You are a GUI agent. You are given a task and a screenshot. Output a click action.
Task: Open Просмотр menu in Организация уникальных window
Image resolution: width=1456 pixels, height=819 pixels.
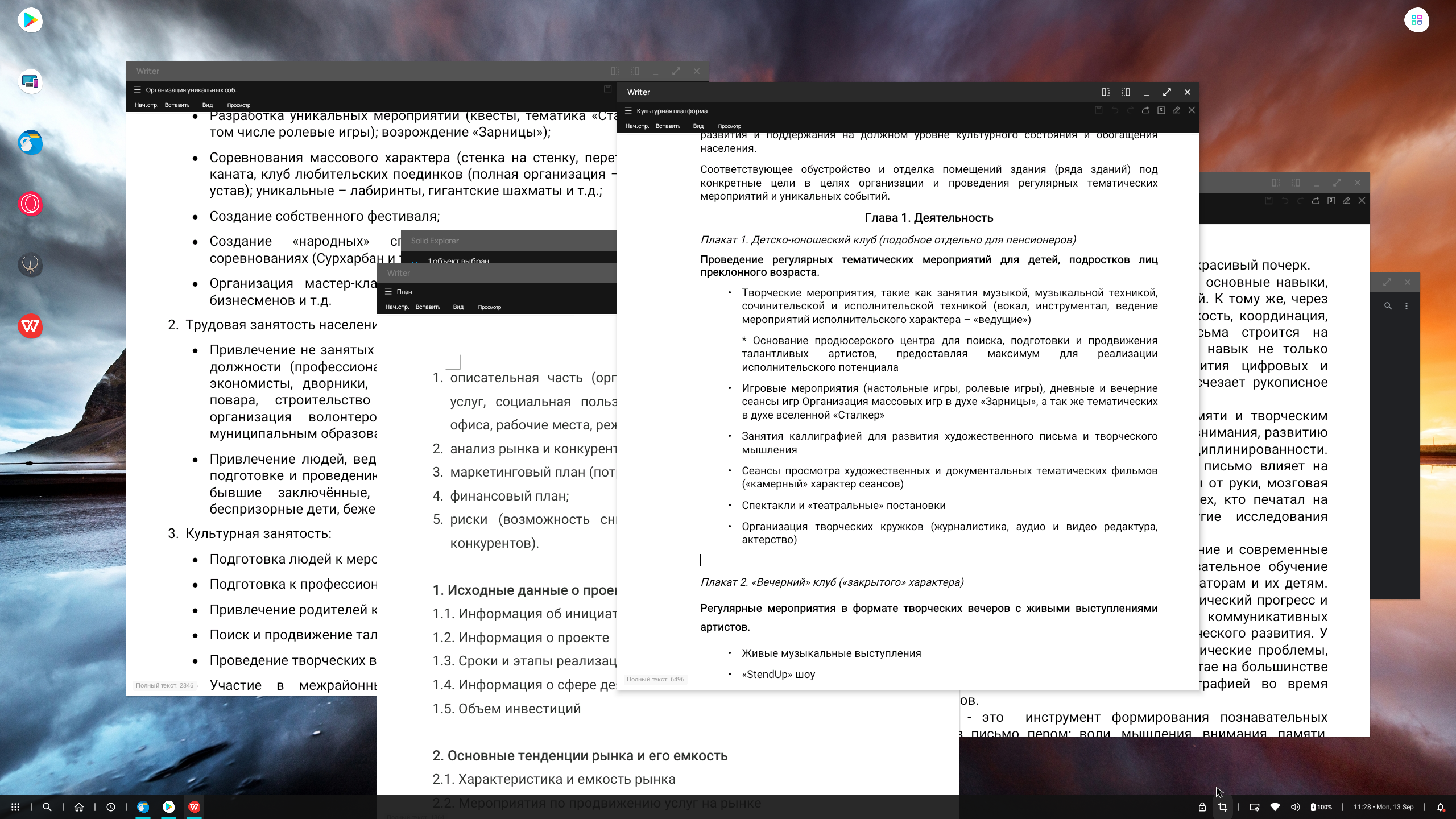239,105
